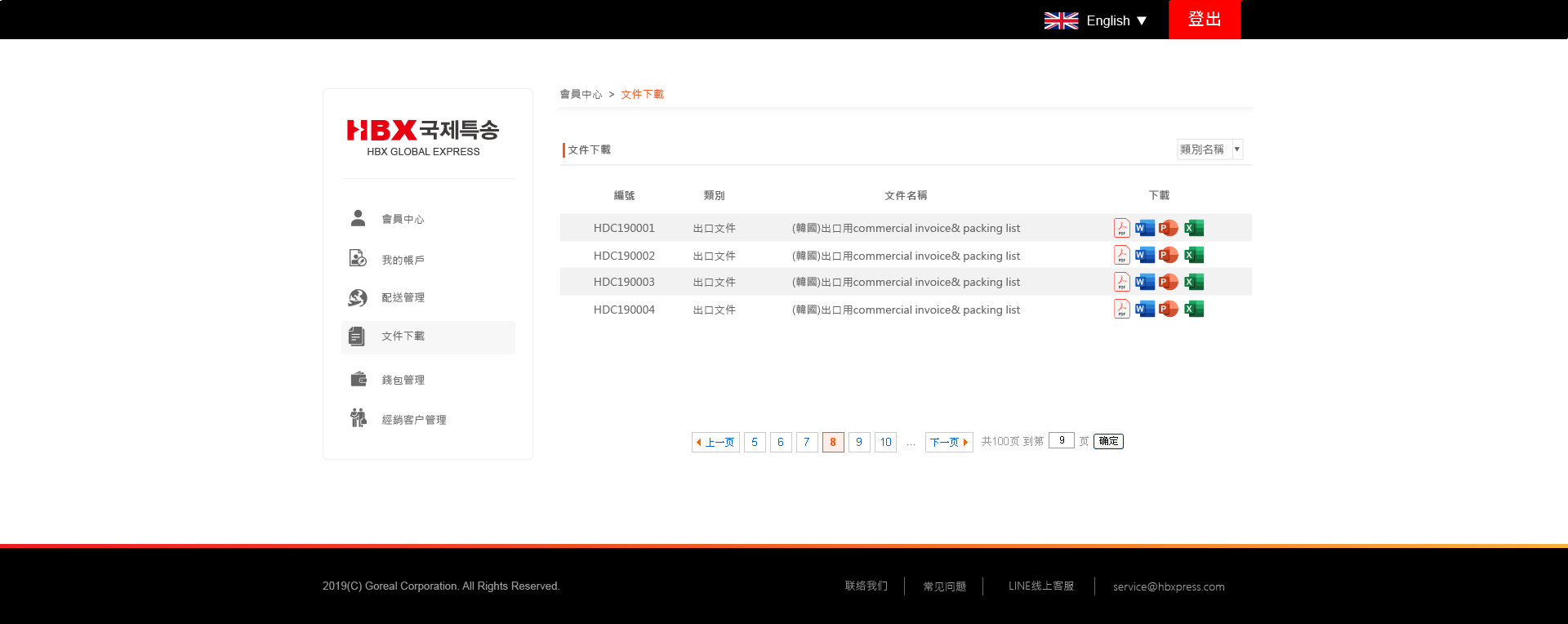The width and height of the screenshot is (1568, 624).
Task: Select 錢包管理 from the sidebar menu
Action: [403, 380]
